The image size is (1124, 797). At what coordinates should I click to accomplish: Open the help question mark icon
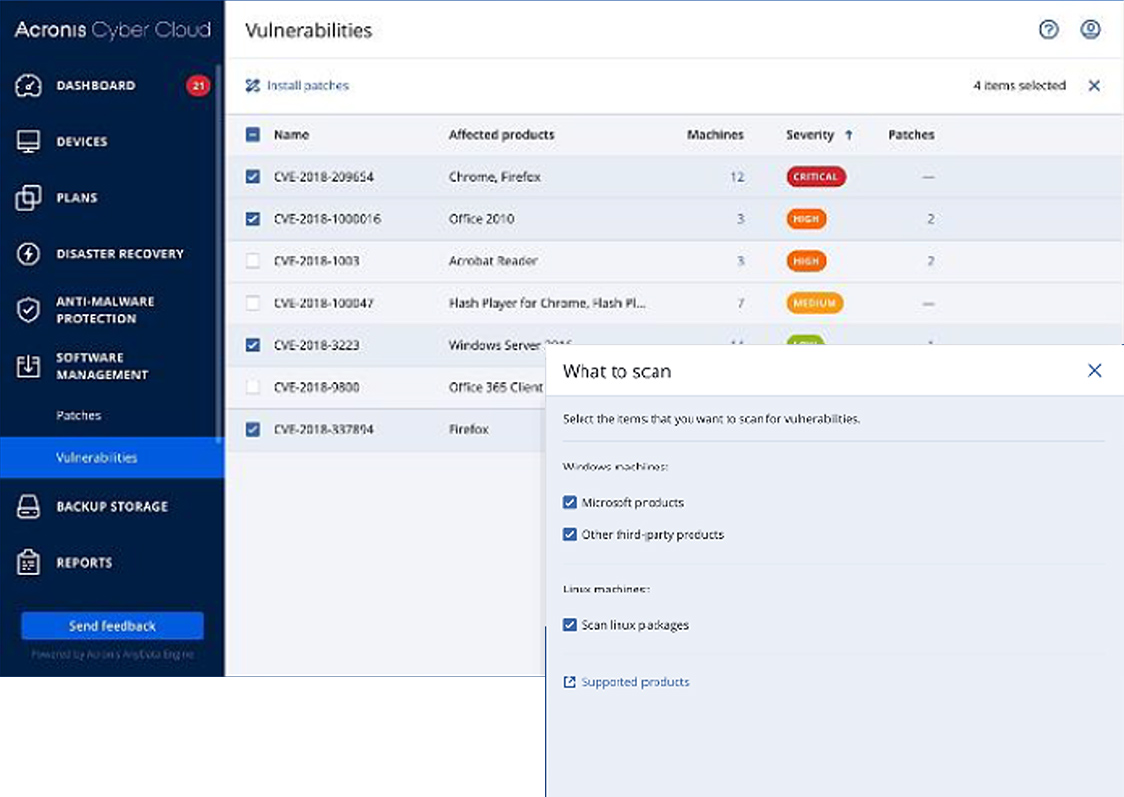tap(1048, 29)
